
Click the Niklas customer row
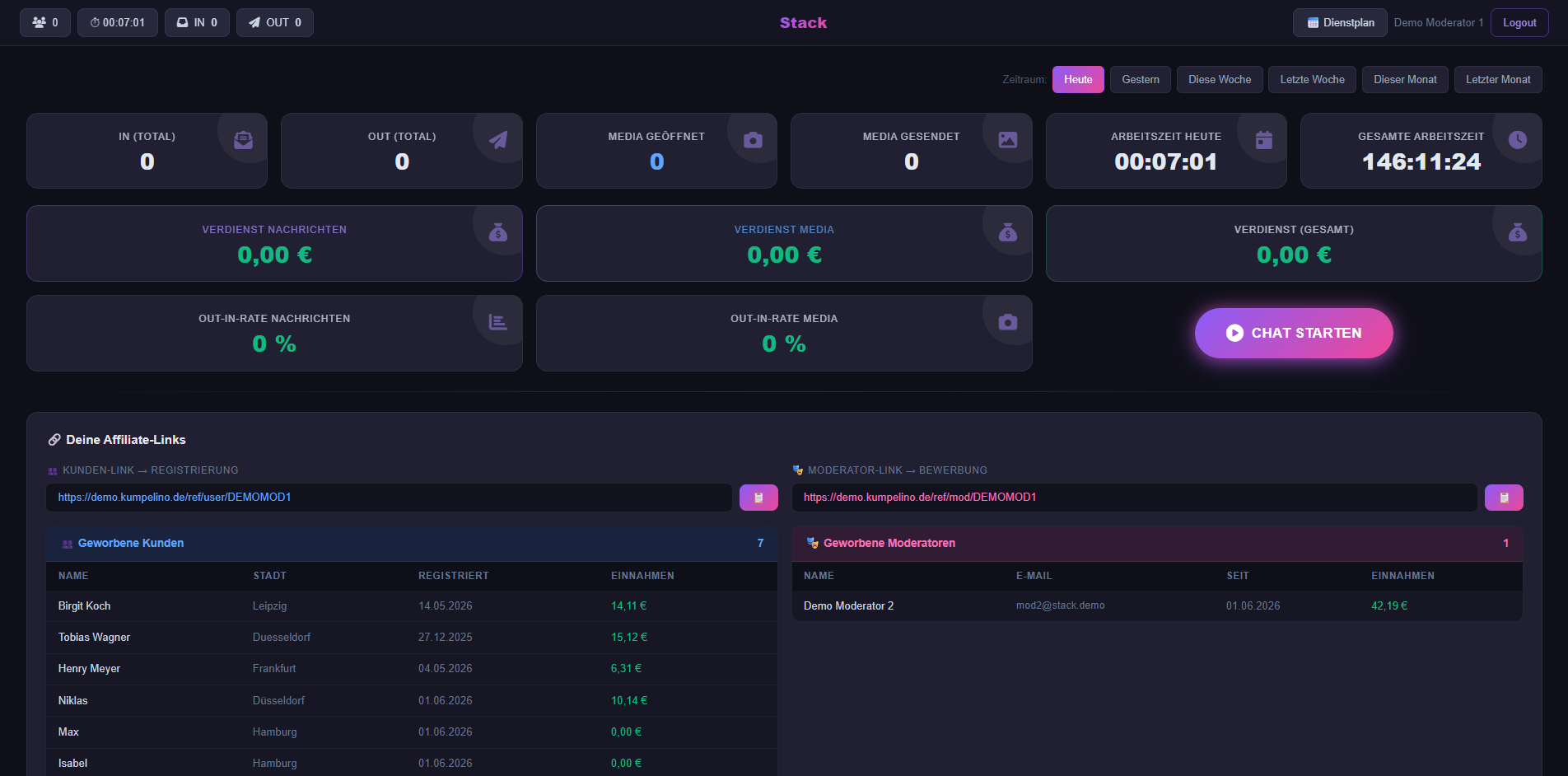(412, 701)
